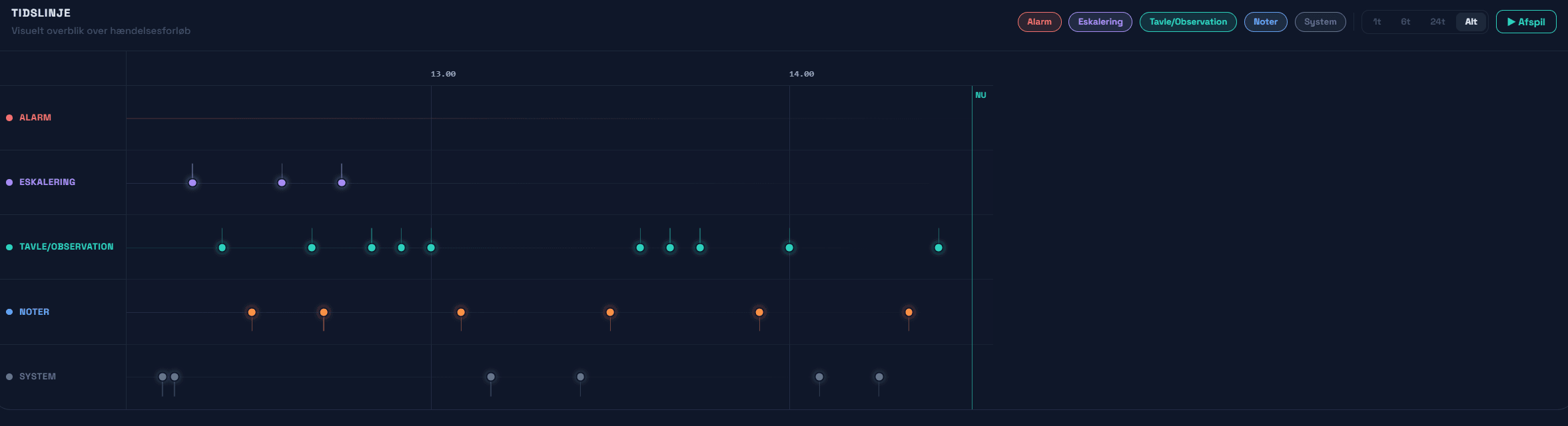Click the third purple Eskalering event marker
This screenshot has height=426, width=1568.
click(x=342, y=183)
